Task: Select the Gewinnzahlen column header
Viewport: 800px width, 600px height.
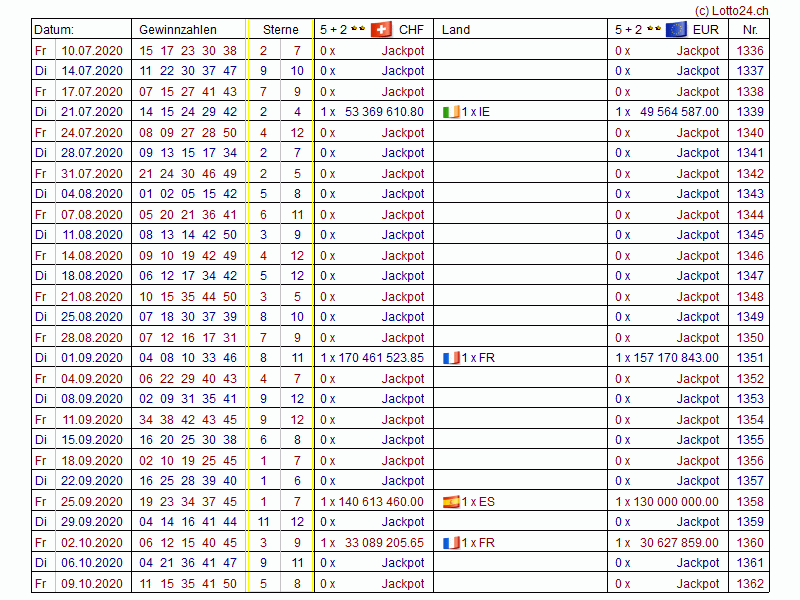Action: pyautogui.click(x=177, y=30)
